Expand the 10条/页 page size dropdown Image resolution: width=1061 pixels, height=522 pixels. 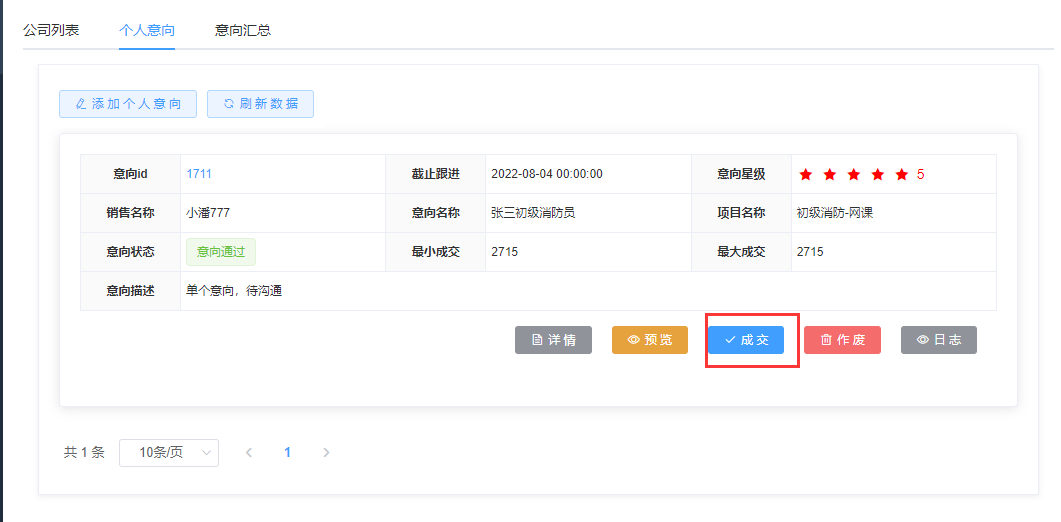click(169, 452)
